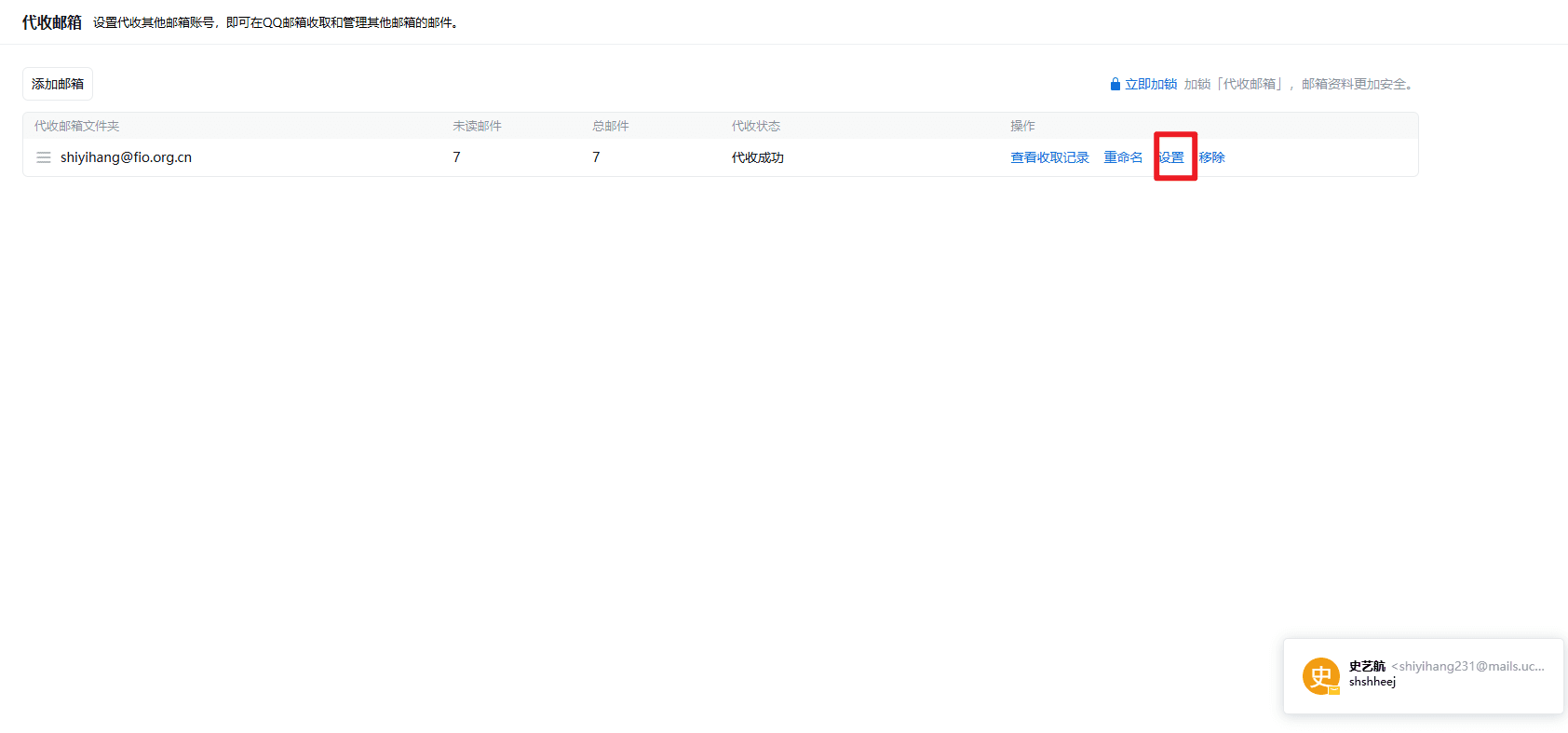Click the 代收成功 status text
This screenshot has width=1568, height=733.
pos(758,157)
